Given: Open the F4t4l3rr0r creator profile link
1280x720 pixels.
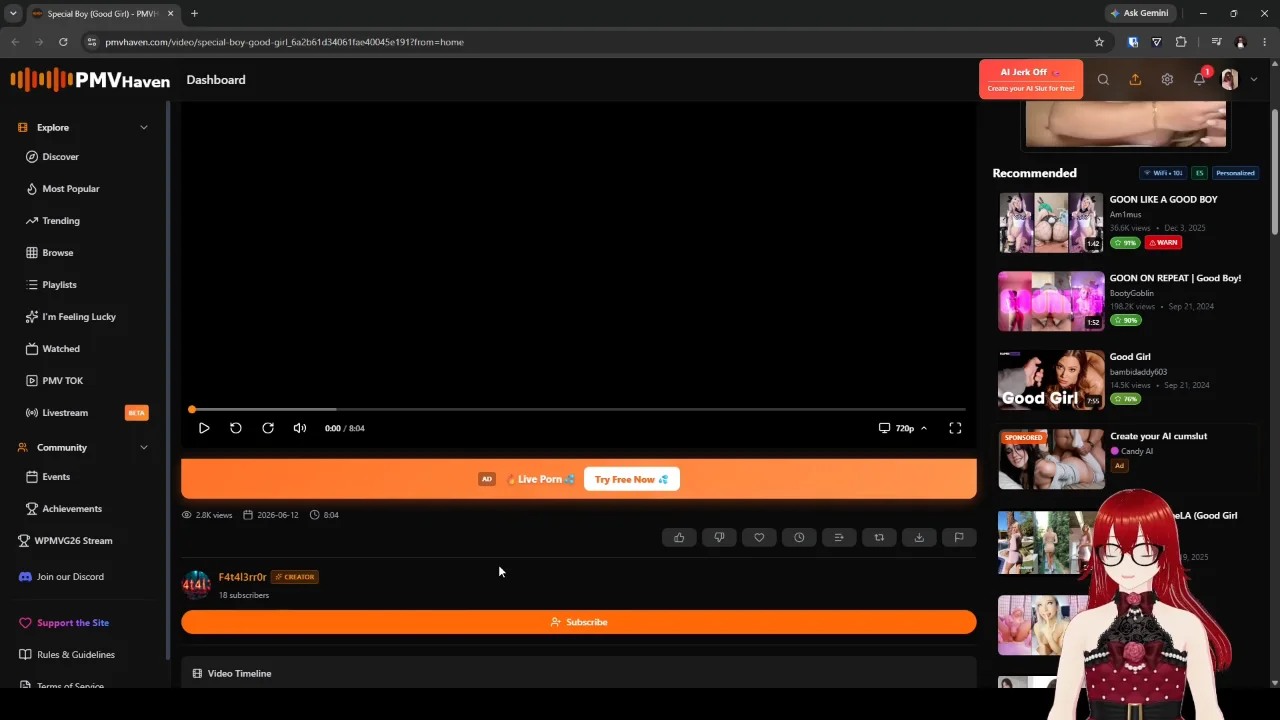Looking at the screenshot, I should (242, 577).
